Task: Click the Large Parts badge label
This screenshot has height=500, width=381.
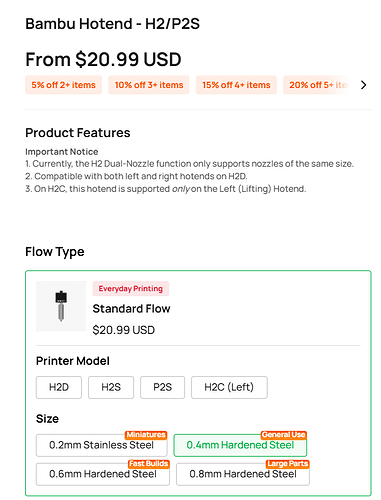Action: point(288,464)
